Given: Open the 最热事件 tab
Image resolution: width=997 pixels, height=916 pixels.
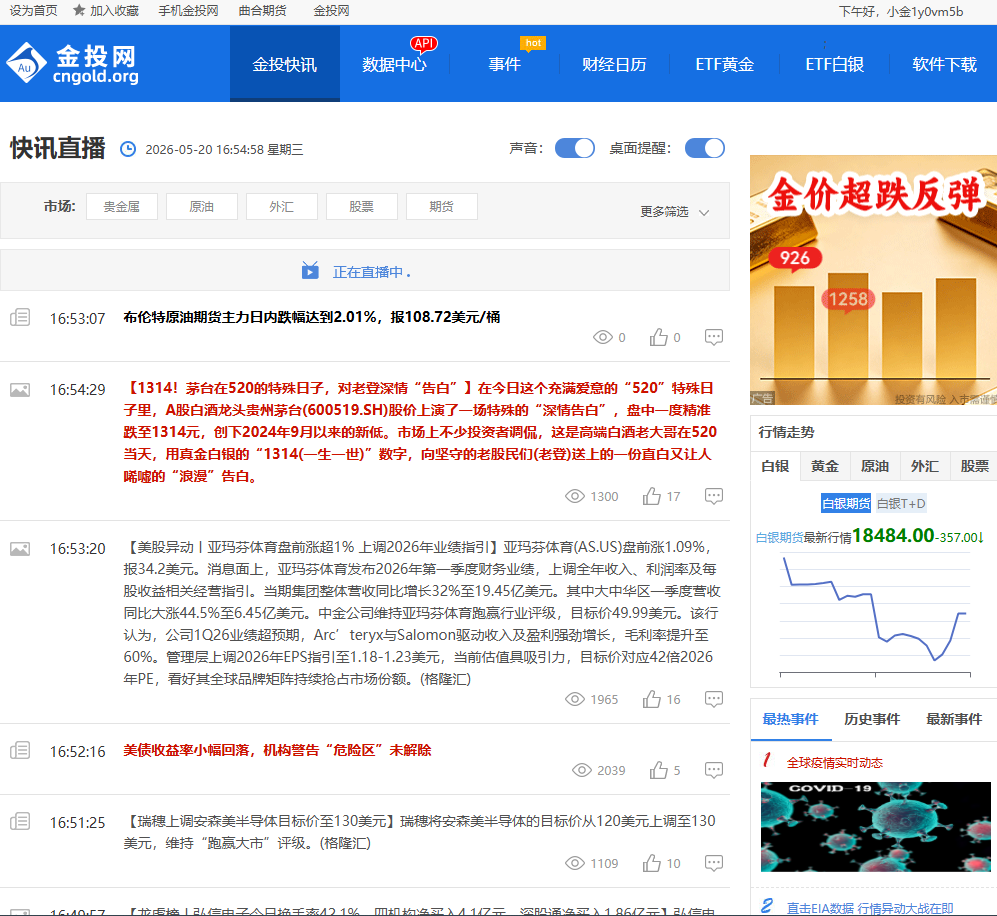Looking at the screenshot, I should [790, 719].
